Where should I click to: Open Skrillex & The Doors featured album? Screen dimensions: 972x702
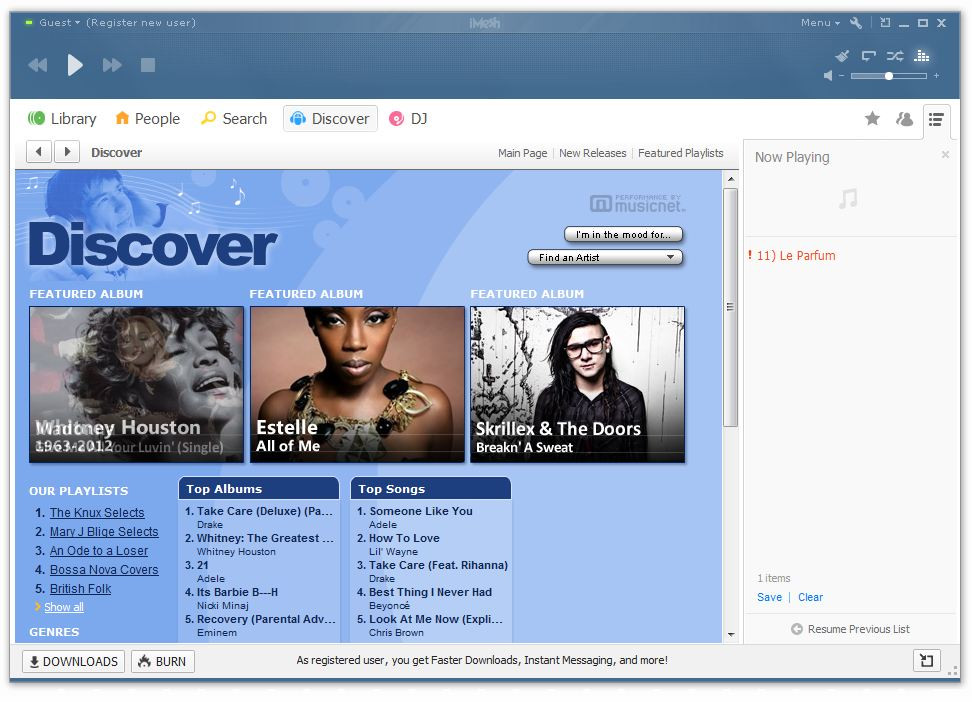(x=578, y=384)
